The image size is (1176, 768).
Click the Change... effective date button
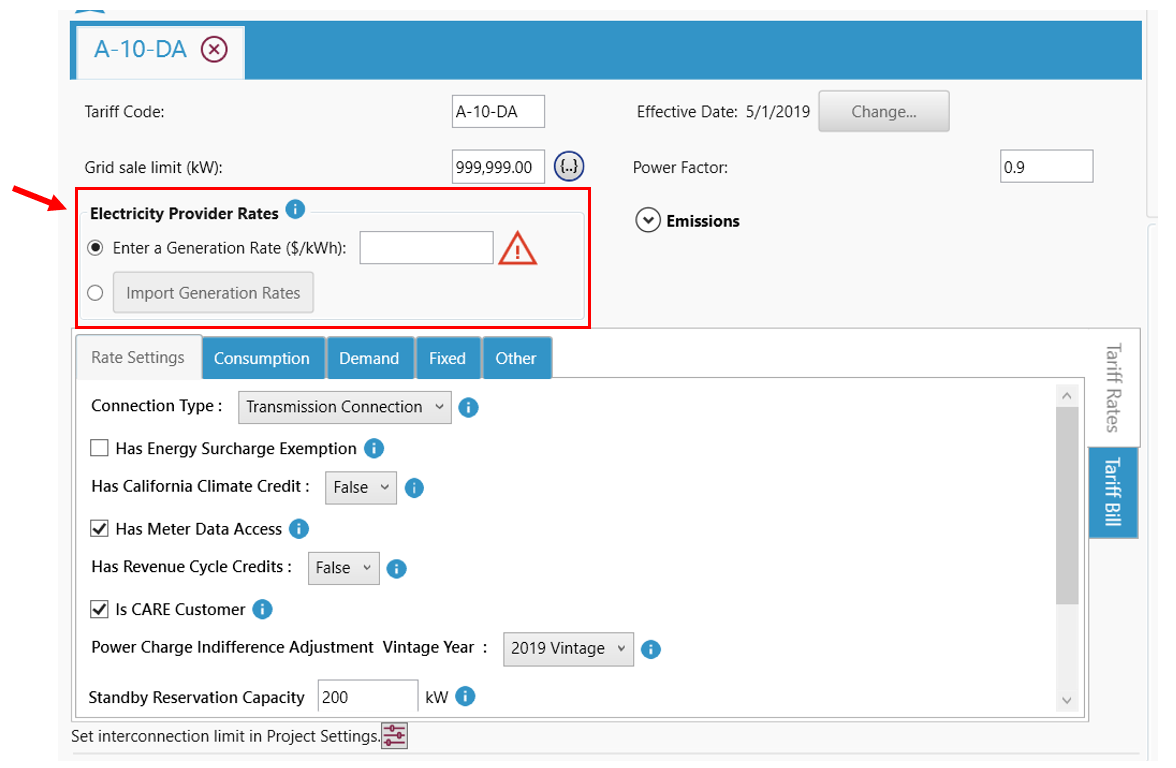[x=883, y=112]
